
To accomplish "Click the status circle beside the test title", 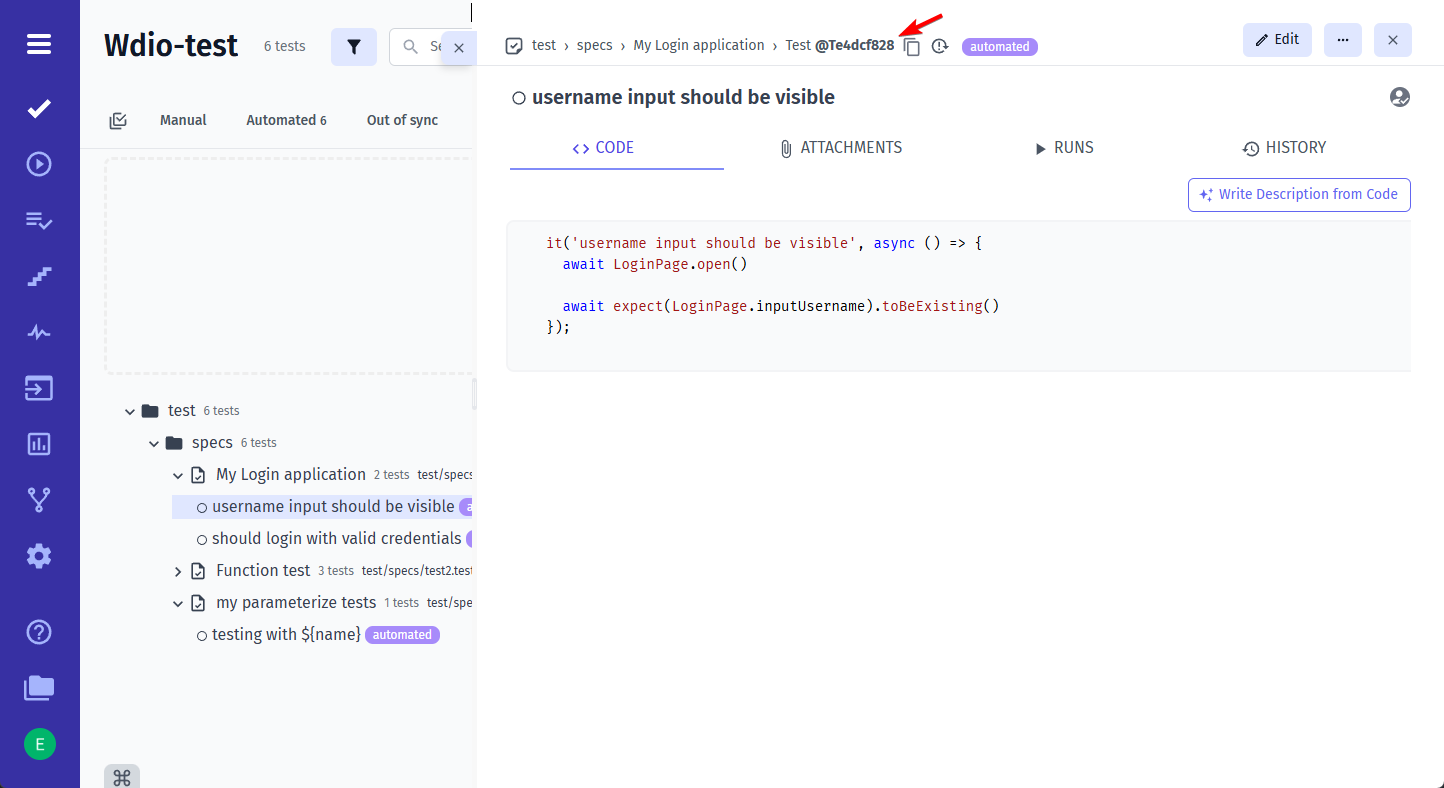I will 519,97.
